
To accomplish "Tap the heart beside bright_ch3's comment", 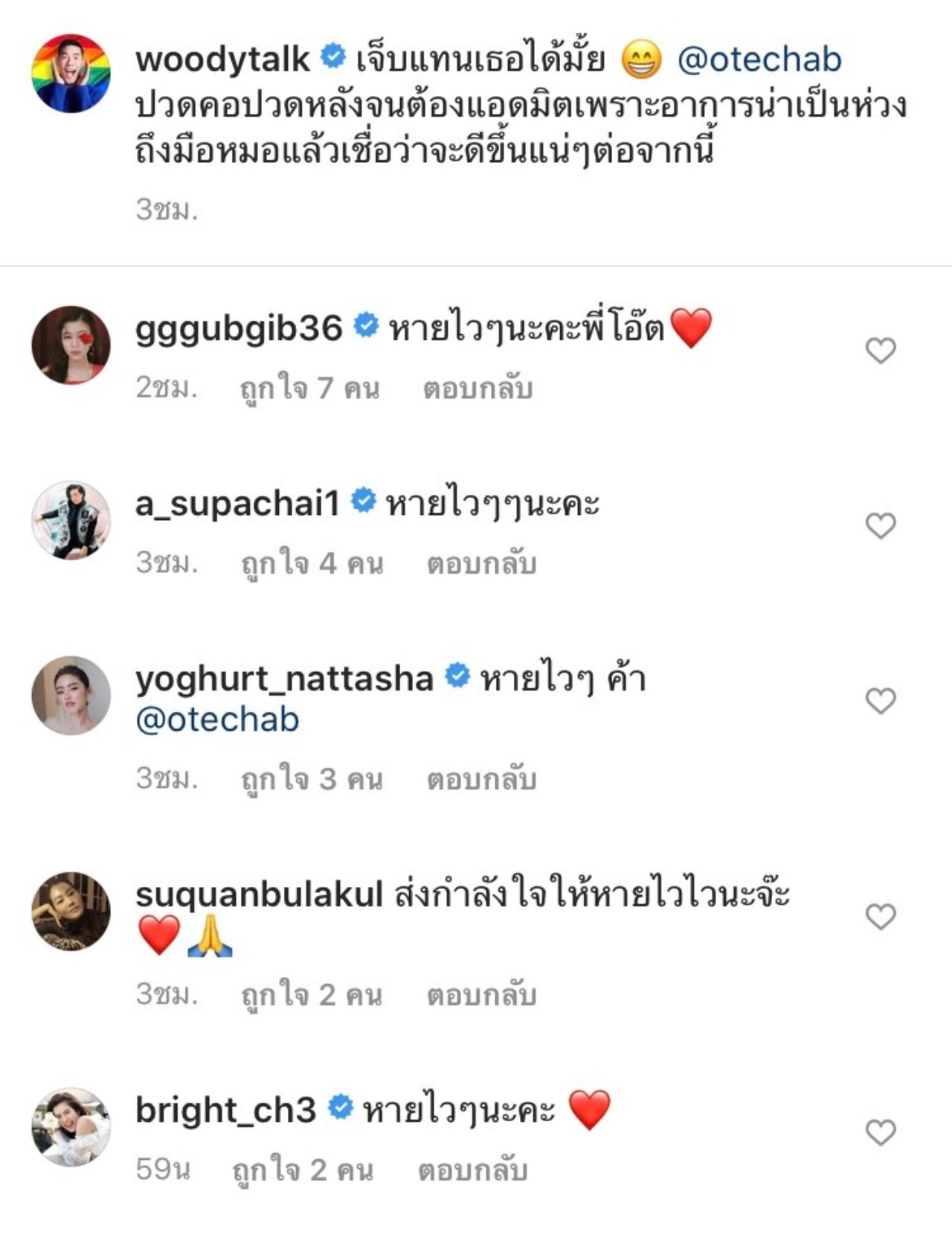I will (x=881, y=1132).
